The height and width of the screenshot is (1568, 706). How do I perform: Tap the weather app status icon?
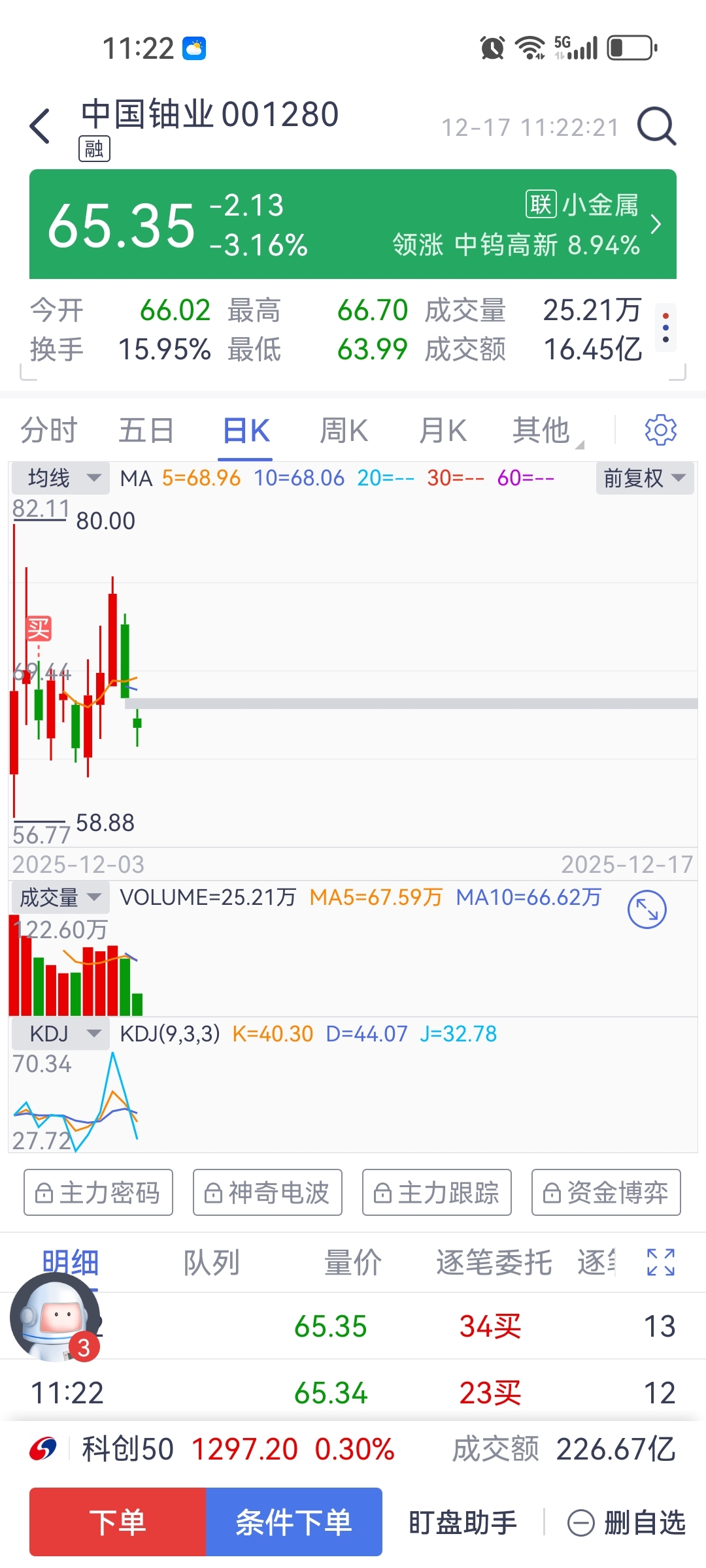[194, 48]
